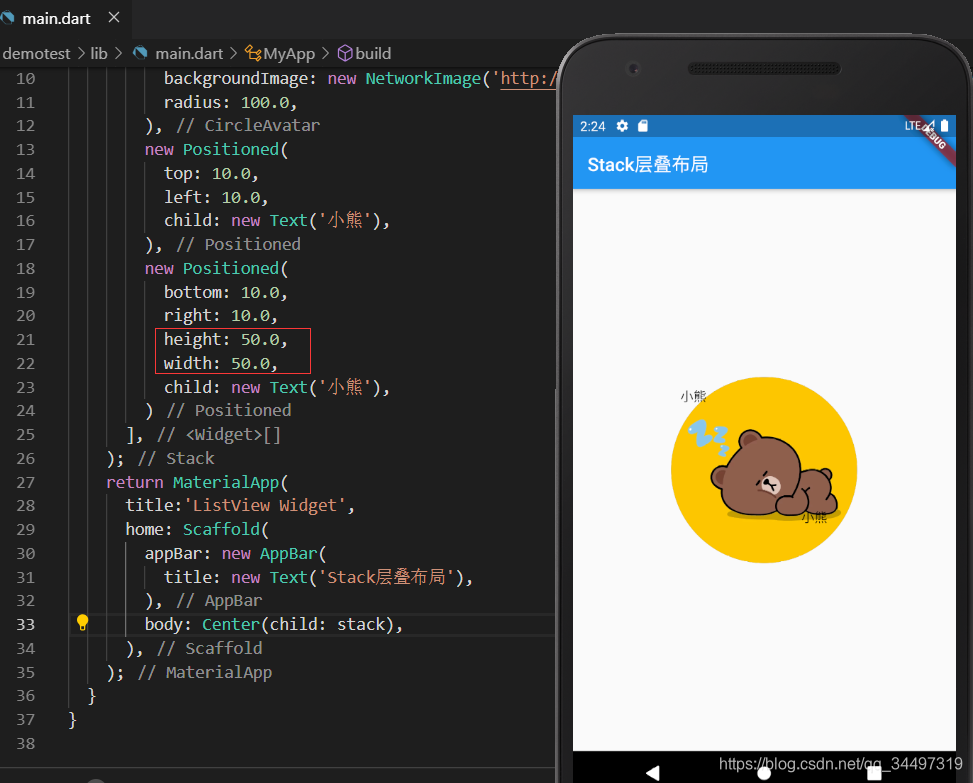Image resolution: width=973 pixels, height=783 pixels.
Task: Expand the chevron after lib breadcrumb
Action: pyautogui.click(x=119, y=54)
